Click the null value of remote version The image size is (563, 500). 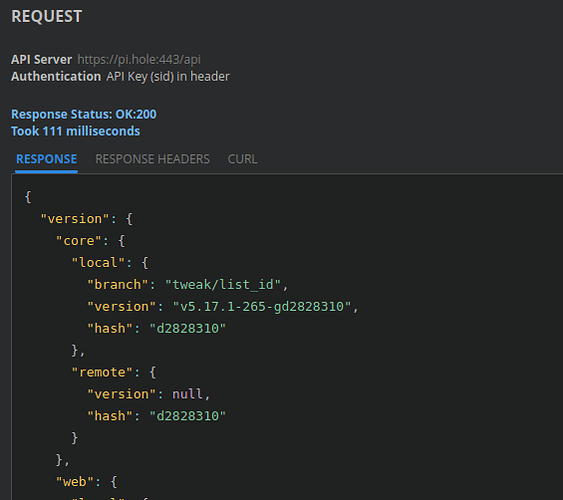187,394
